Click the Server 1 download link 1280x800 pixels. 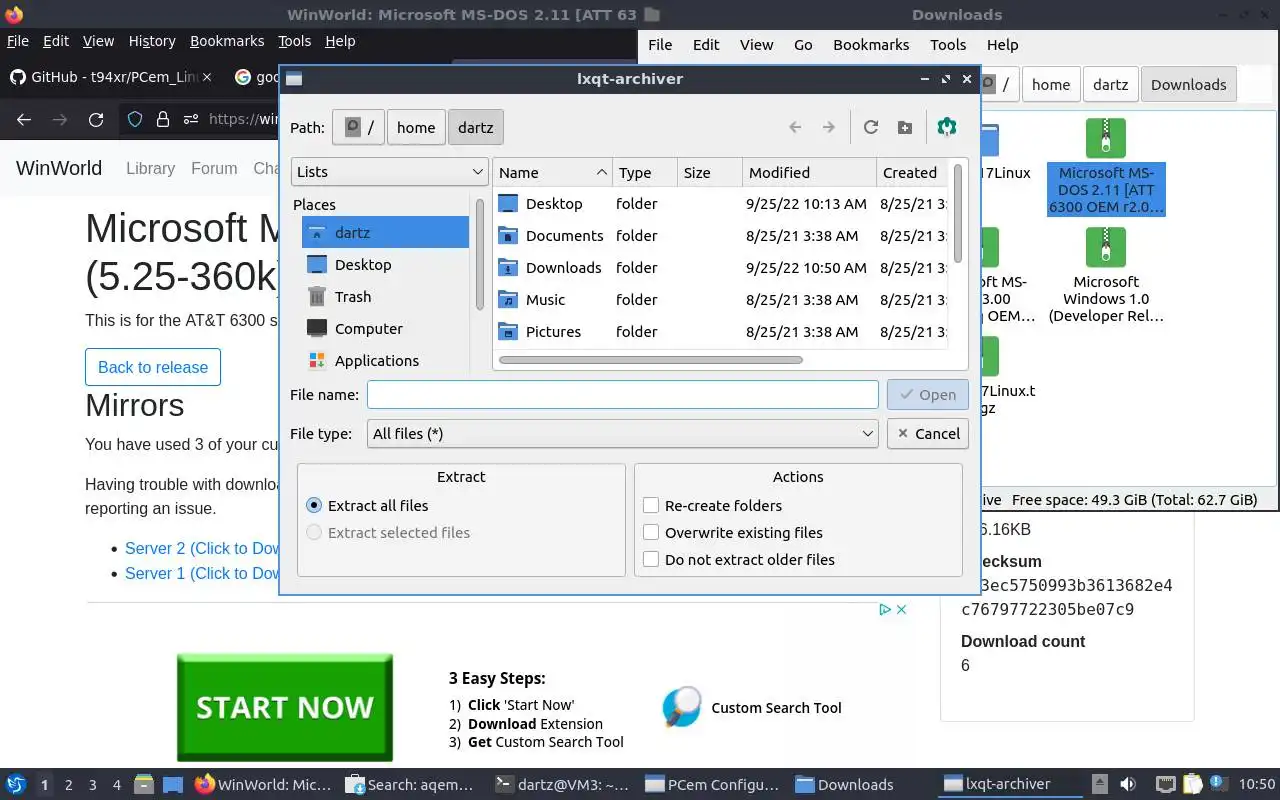tap(202, 573)
